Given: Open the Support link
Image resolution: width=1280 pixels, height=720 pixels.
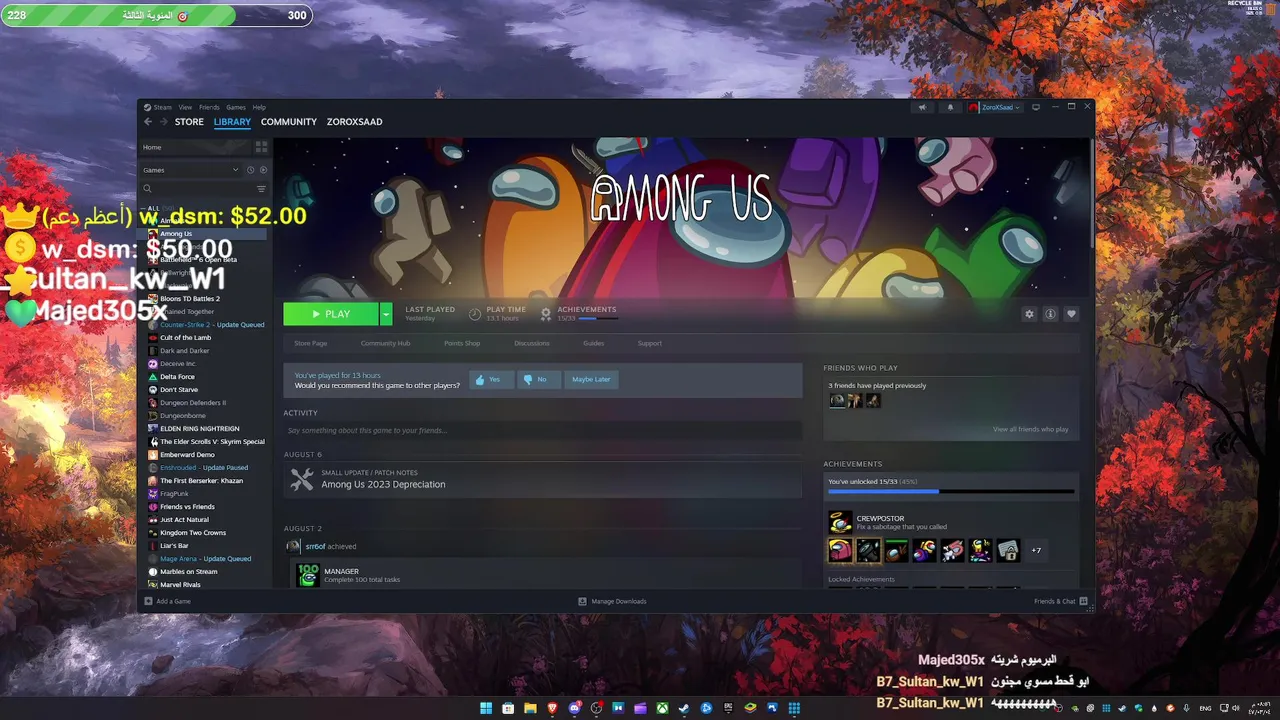Looking at the screenshot, I should (650, 343).
